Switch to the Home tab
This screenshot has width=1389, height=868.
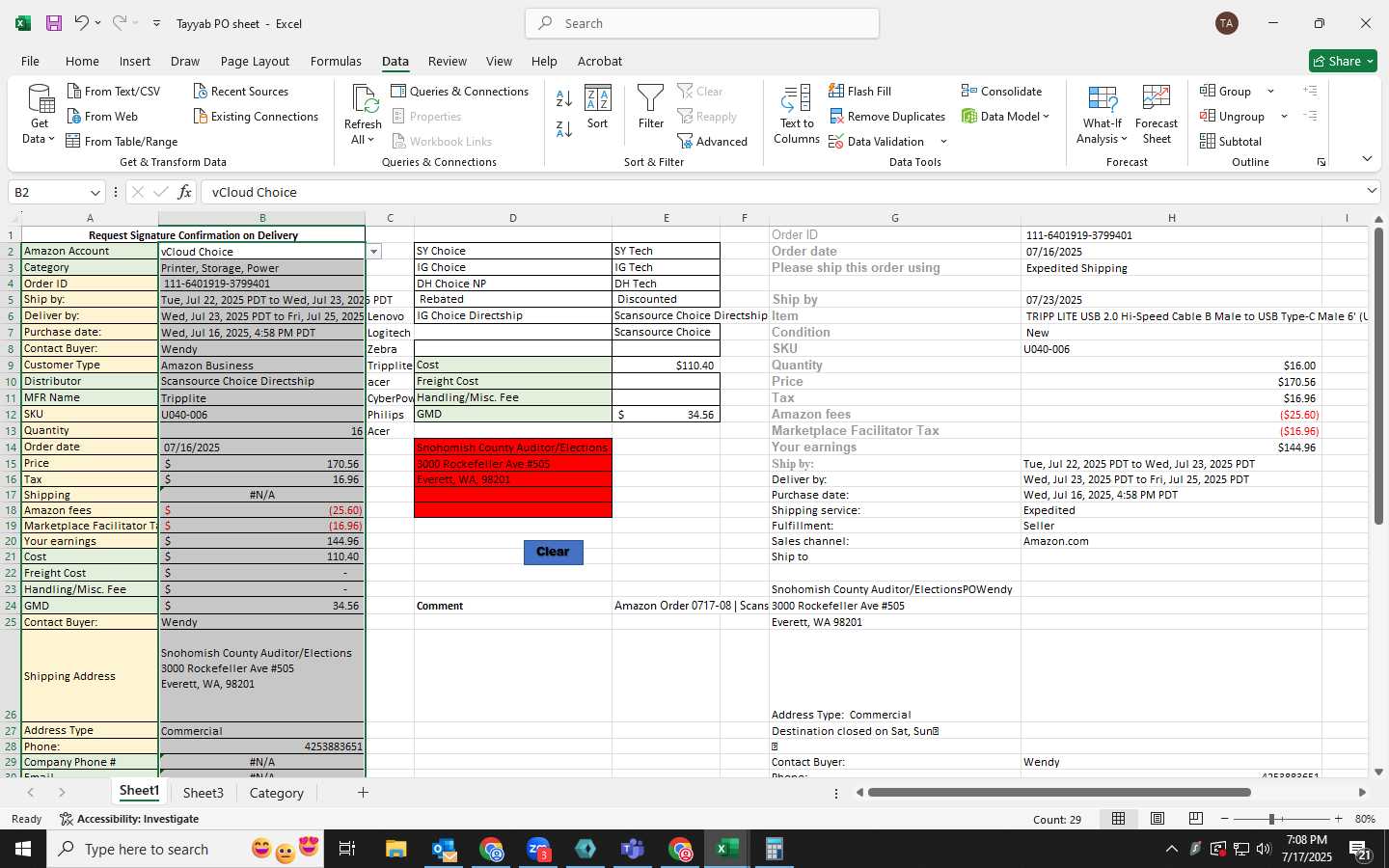tap(82, 61)
